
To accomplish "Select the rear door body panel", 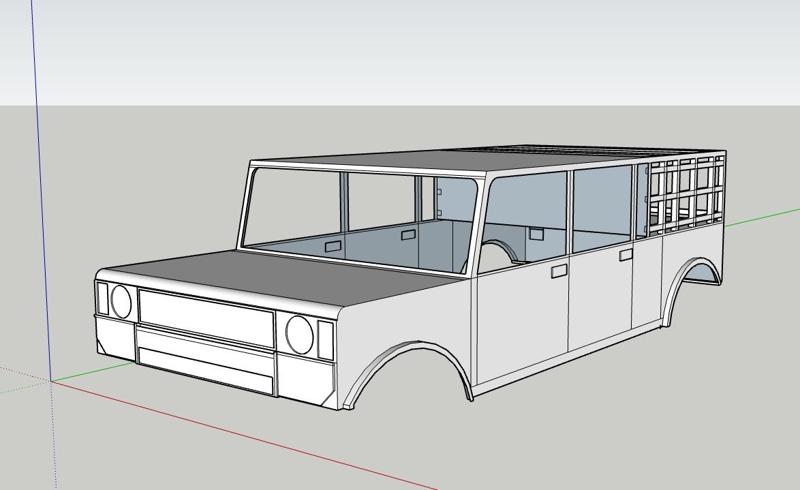I will click(600, 293).
